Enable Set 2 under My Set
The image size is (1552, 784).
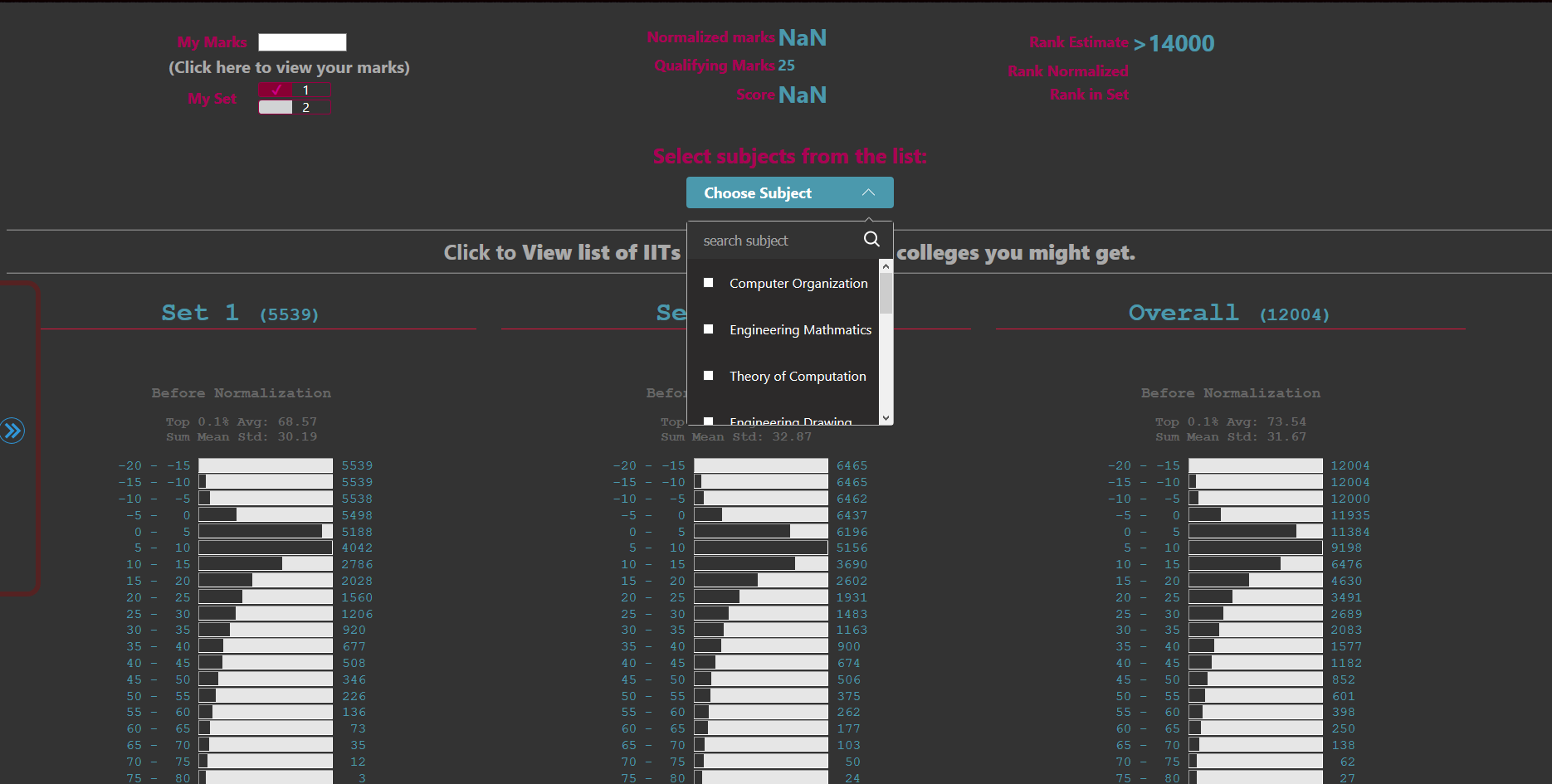click(x=275, y=106)
